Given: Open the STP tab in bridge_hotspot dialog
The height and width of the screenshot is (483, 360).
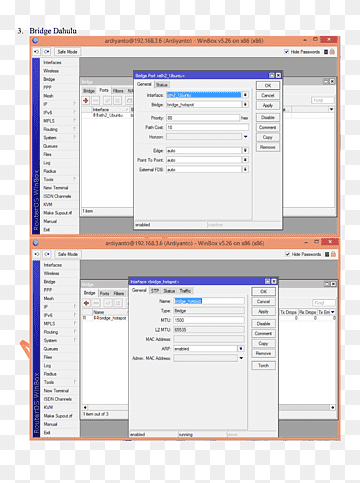Looking at the screenshot, I should 155,291.
